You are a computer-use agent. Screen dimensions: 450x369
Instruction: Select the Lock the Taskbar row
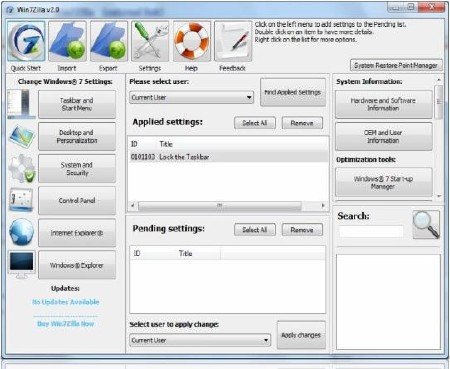tap(228, 157)
